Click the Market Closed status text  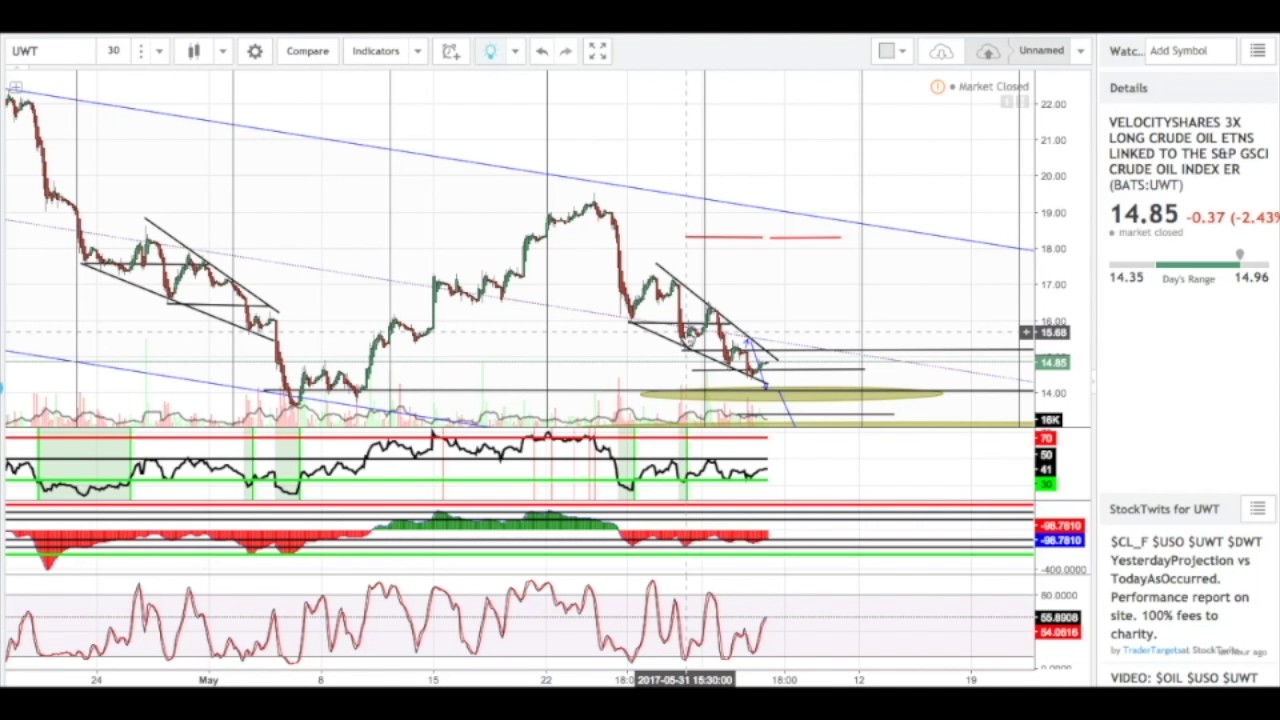[993, 87]
